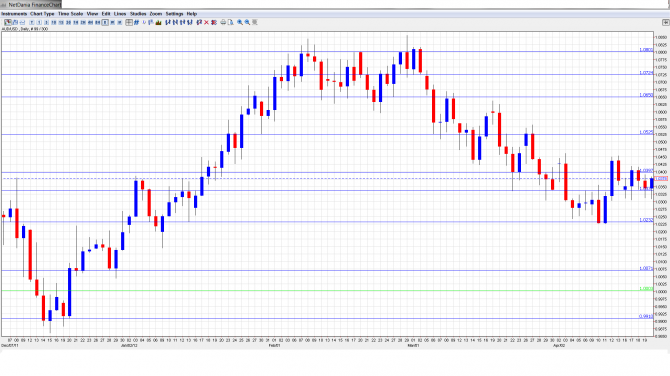Select the tick (T) time scale button

(x=32, y=22)
